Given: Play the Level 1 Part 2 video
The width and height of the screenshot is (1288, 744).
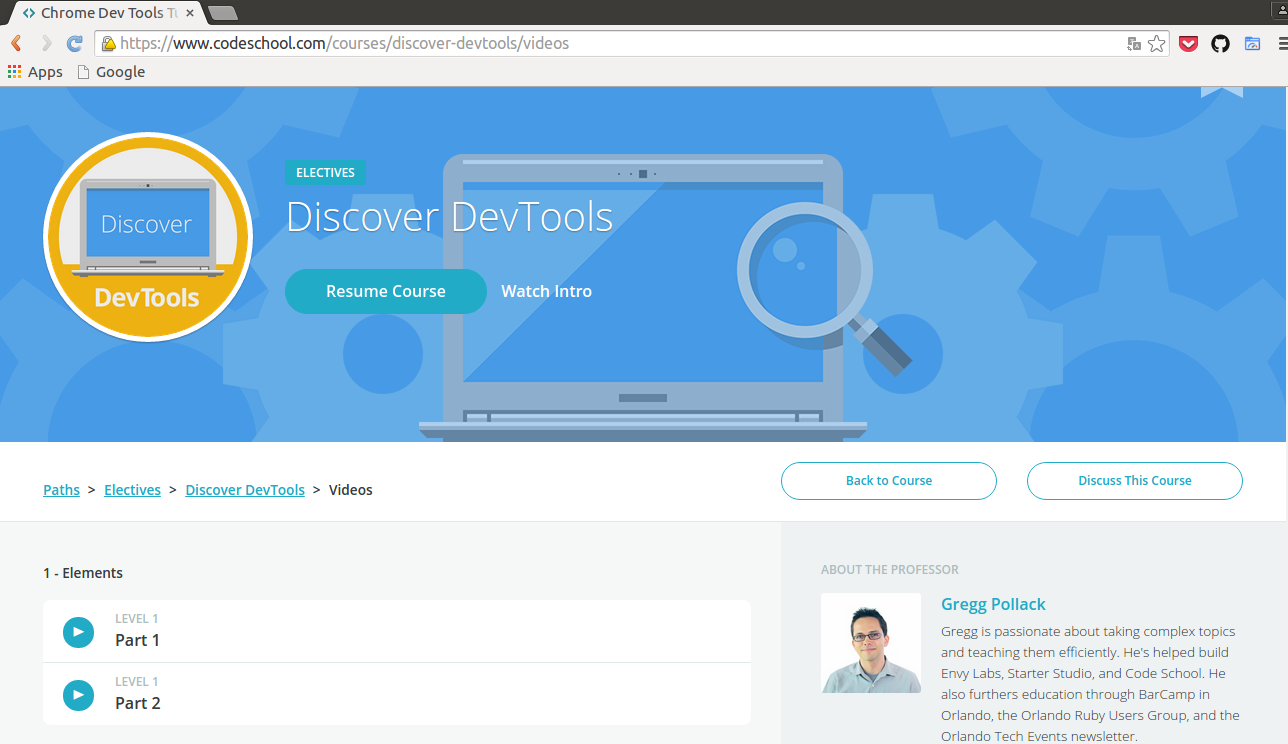Looking at the screenshot, I should [78, 695].
